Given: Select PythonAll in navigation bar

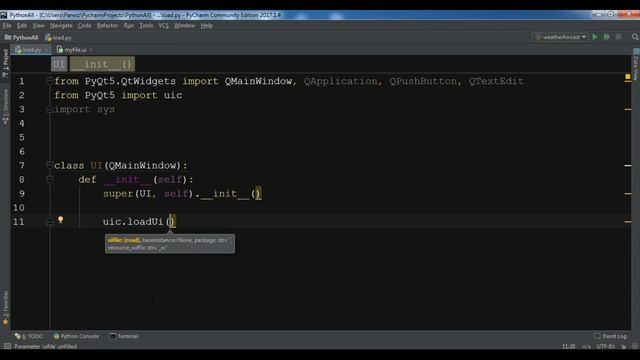Looking at the screenshot, I should [21, 38].
